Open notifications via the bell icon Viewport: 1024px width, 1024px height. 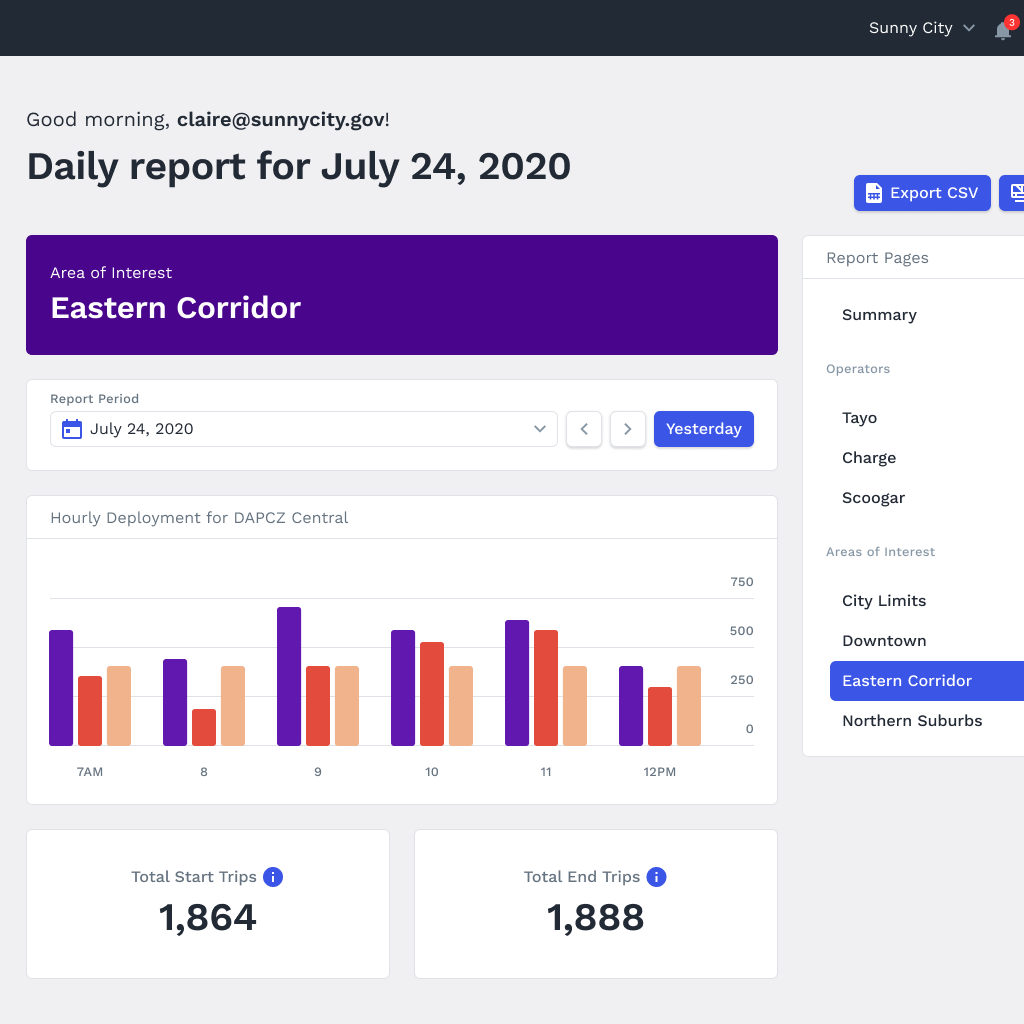pos(1002,30)
